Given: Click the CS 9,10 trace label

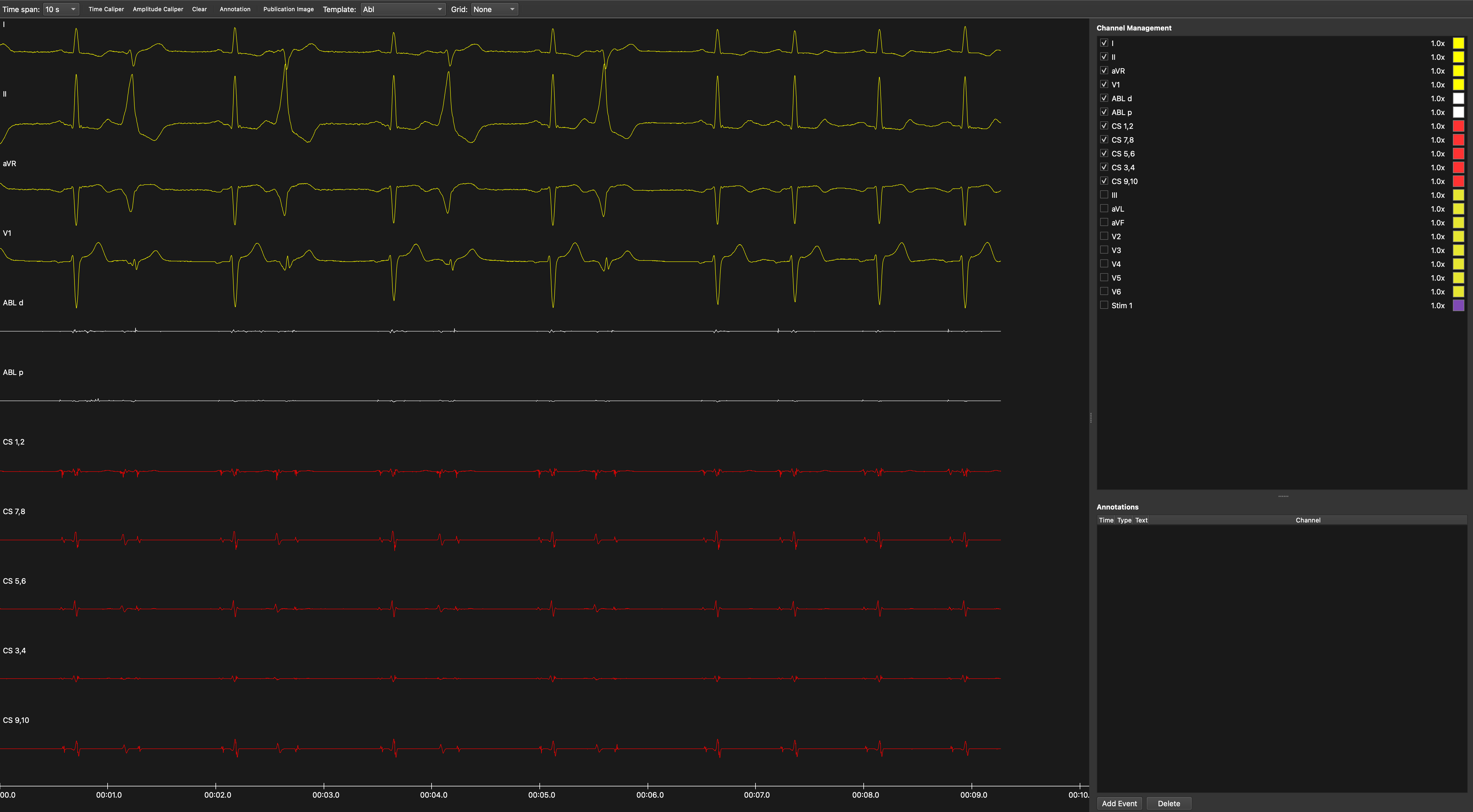Looking at the screenshot, I should pos(16,720).
